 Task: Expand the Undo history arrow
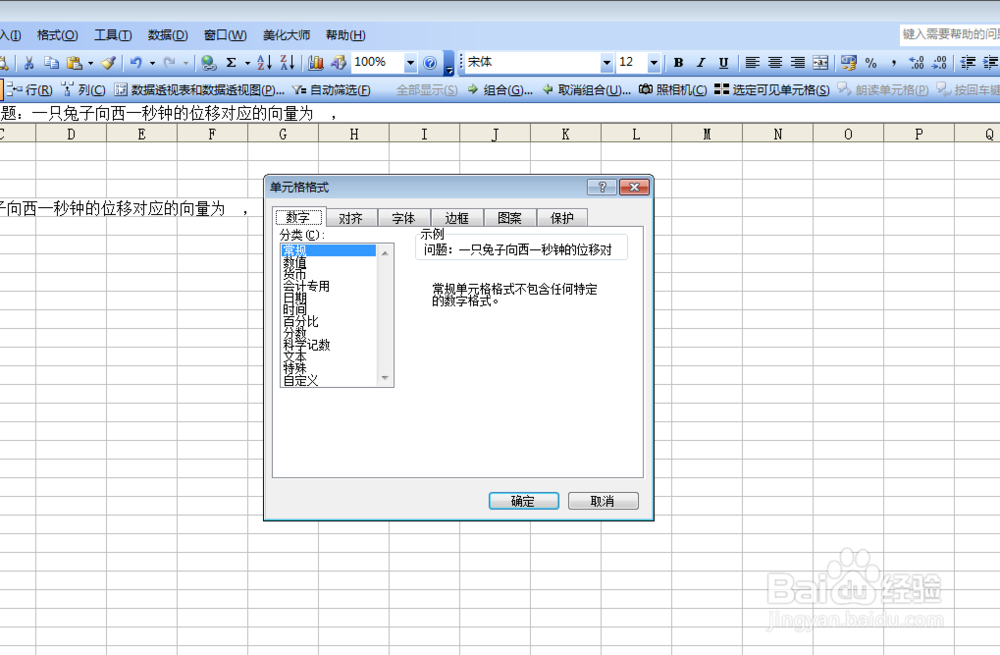tap(152, 63)
